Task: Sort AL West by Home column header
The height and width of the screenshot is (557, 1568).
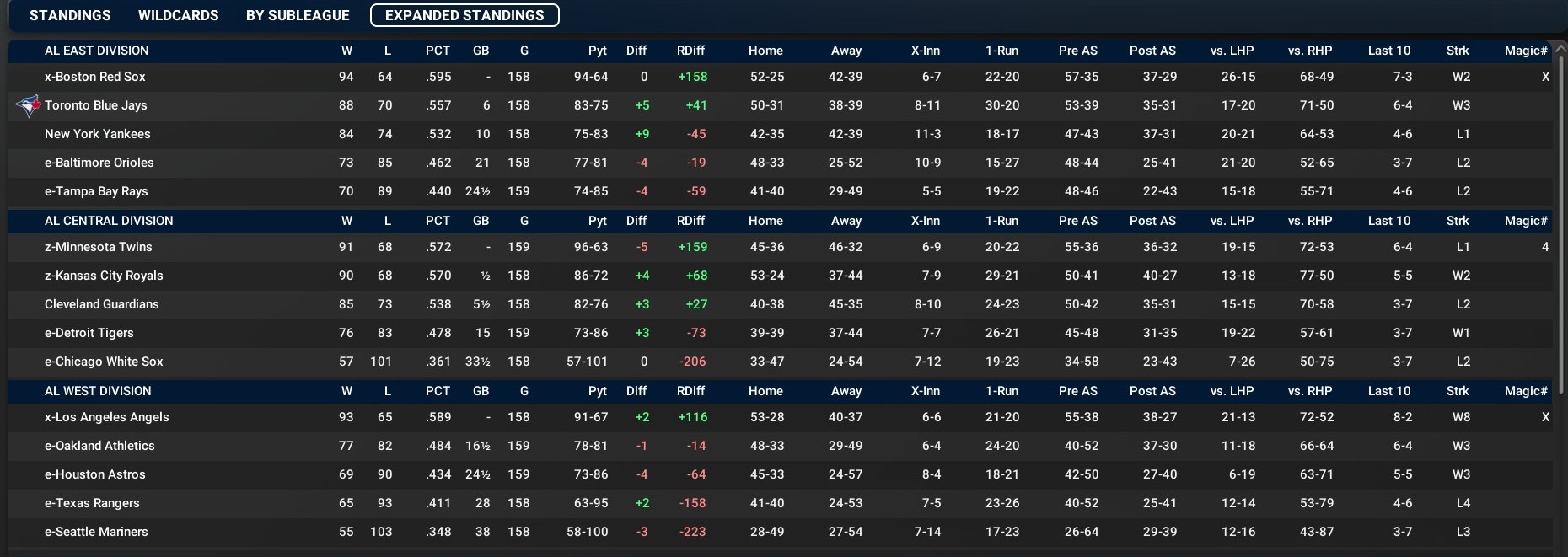Action: 765,391
